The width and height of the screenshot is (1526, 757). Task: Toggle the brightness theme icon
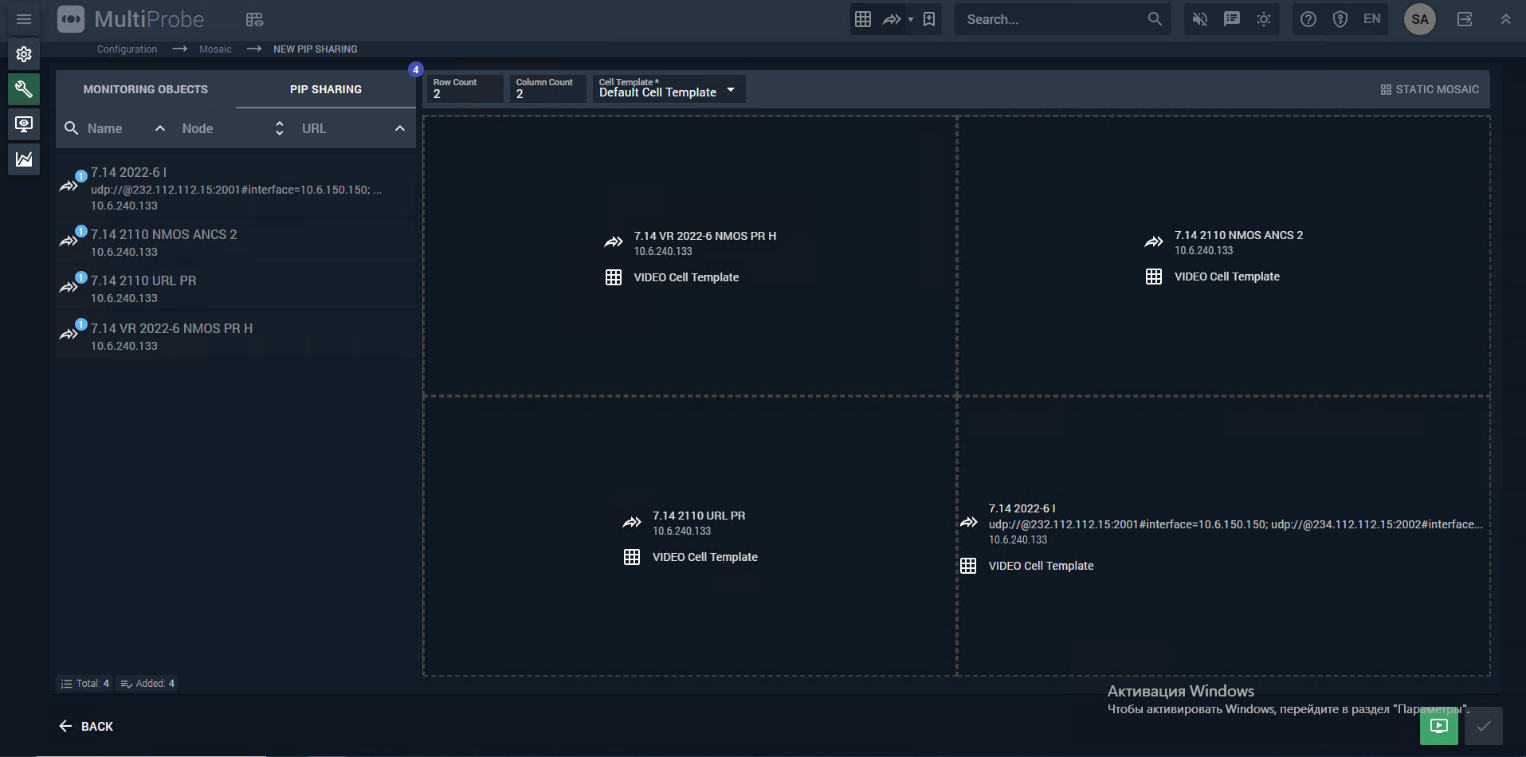point(1264,19)
